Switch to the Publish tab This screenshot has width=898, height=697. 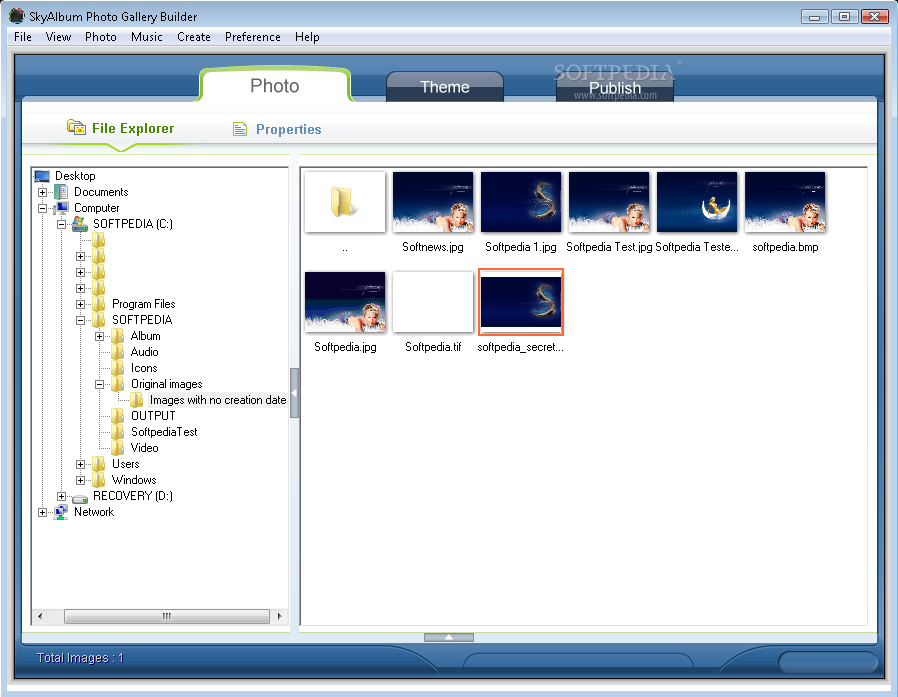click(x=615, y=88)
